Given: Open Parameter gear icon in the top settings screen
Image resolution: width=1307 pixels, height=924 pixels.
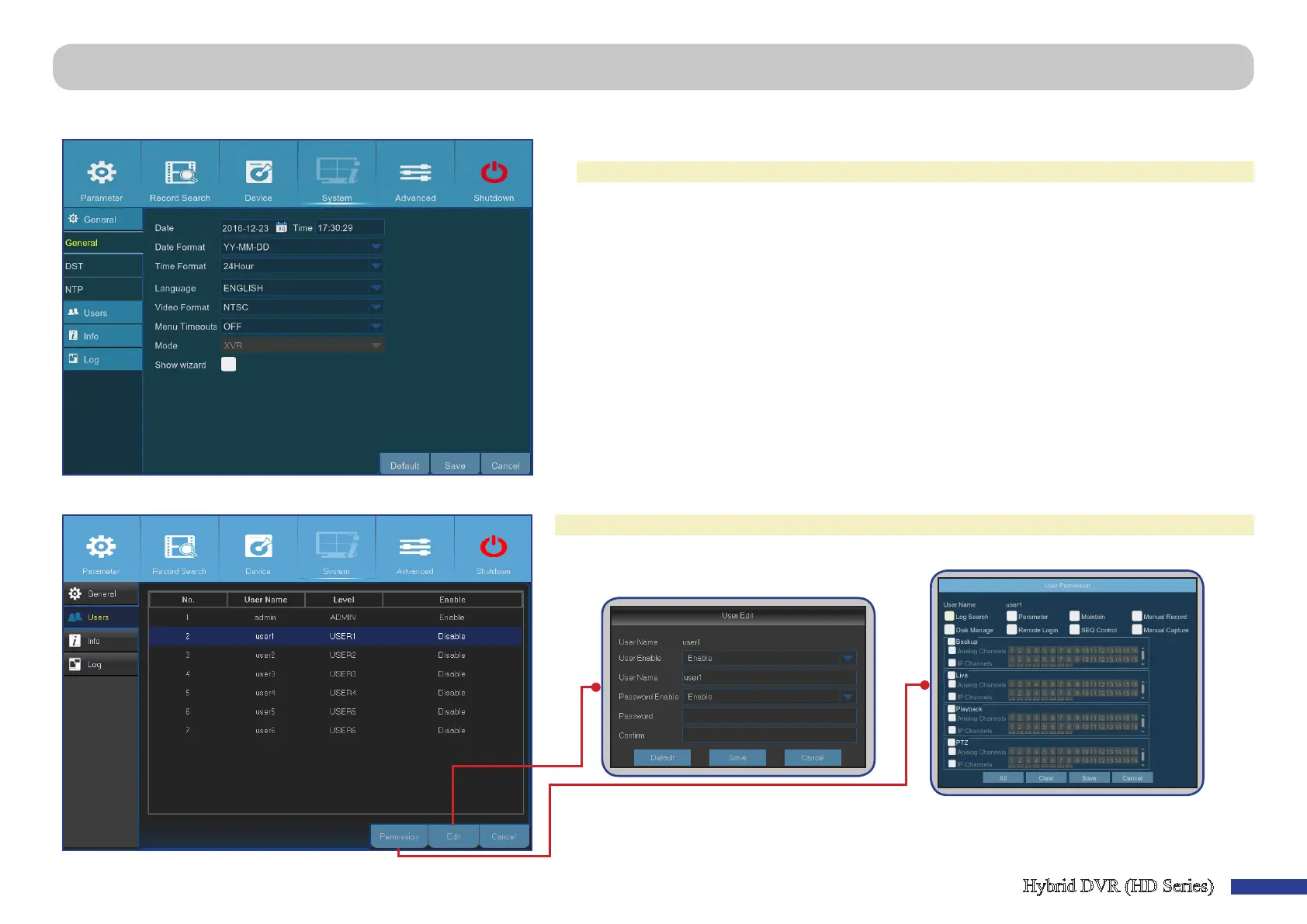Looking at the screenshot, I should click(102, 172).
